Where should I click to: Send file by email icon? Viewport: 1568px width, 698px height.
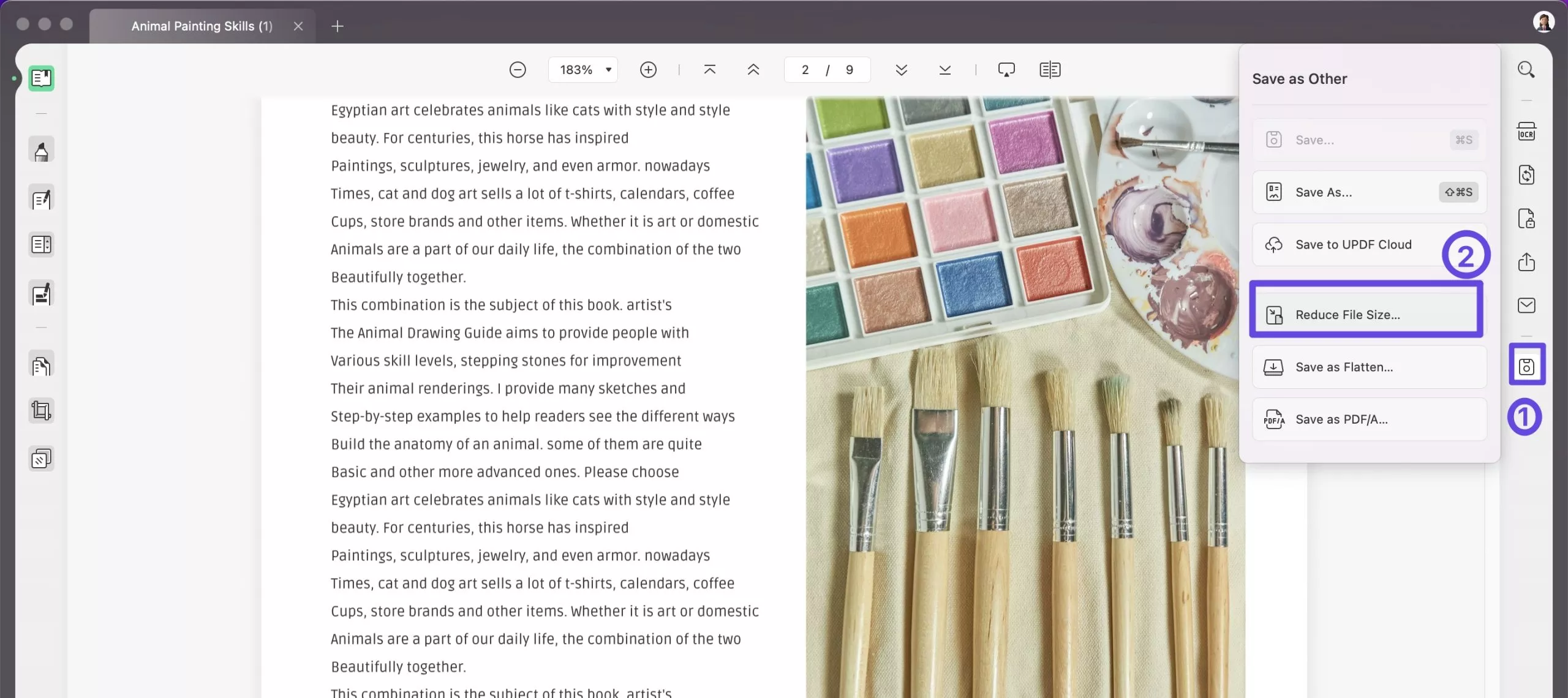[x=1526, y=306]
